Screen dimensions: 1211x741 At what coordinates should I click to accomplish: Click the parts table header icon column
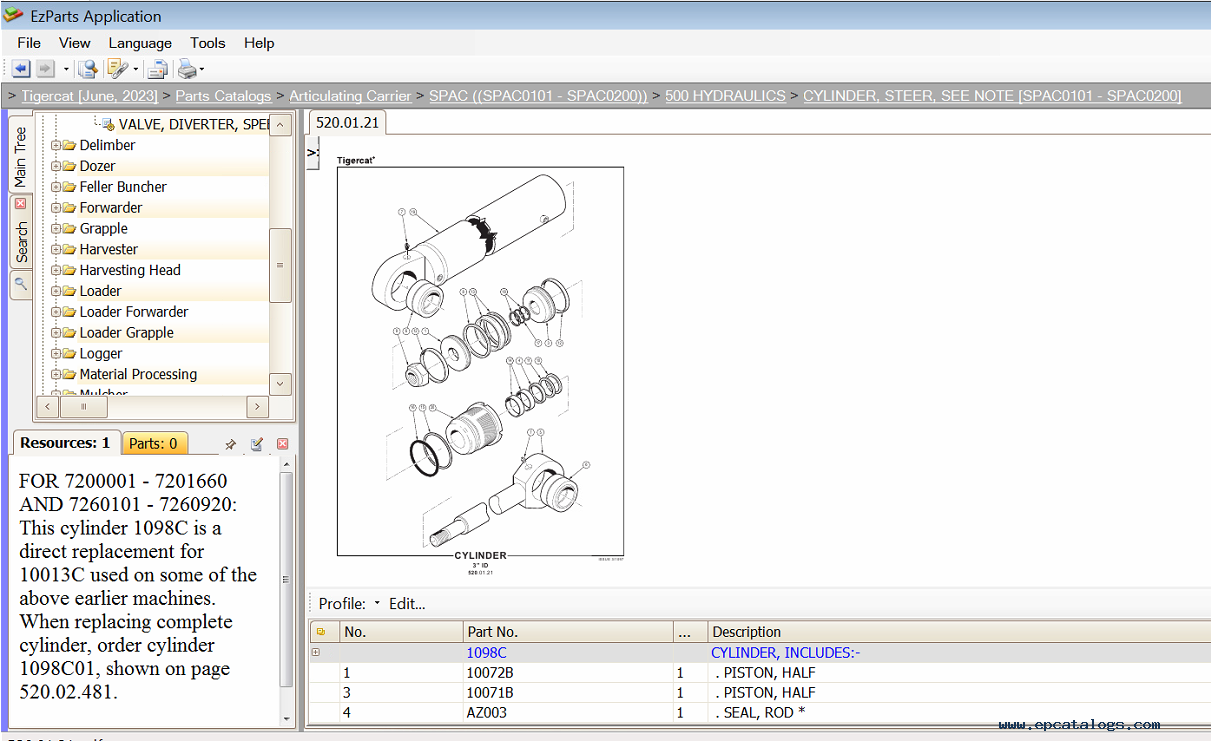(x=323, y=632)
